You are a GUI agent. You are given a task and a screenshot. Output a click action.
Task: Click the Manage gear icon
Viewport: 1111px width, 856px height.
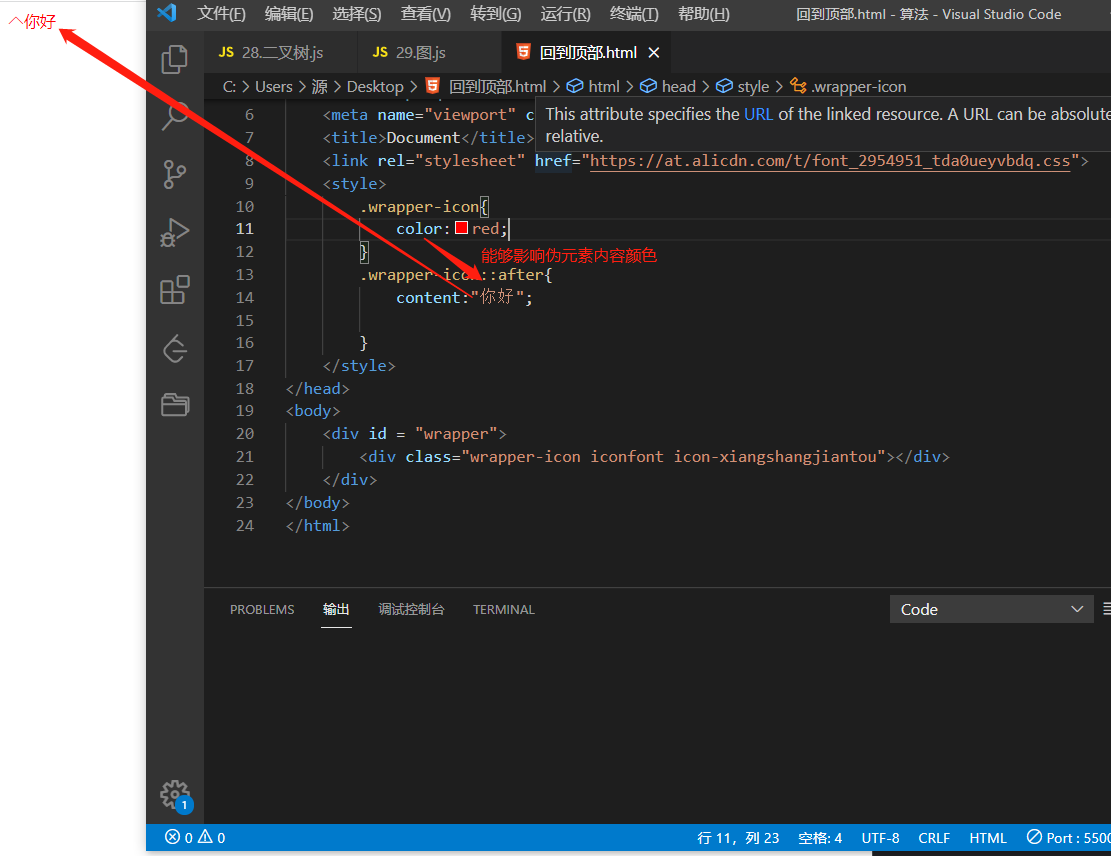(174, 795)
